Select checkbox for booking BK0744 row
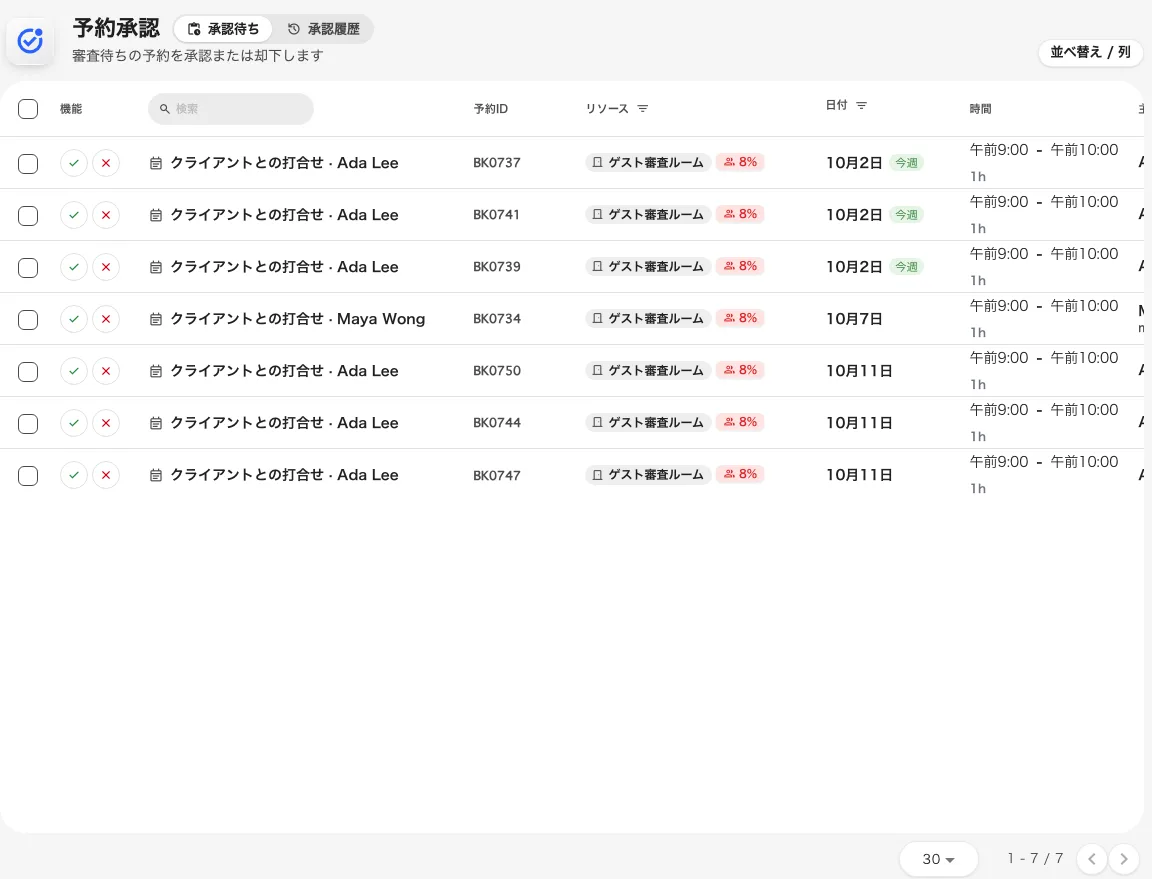This screenshot has width=1152, height=879. point(28,423)
